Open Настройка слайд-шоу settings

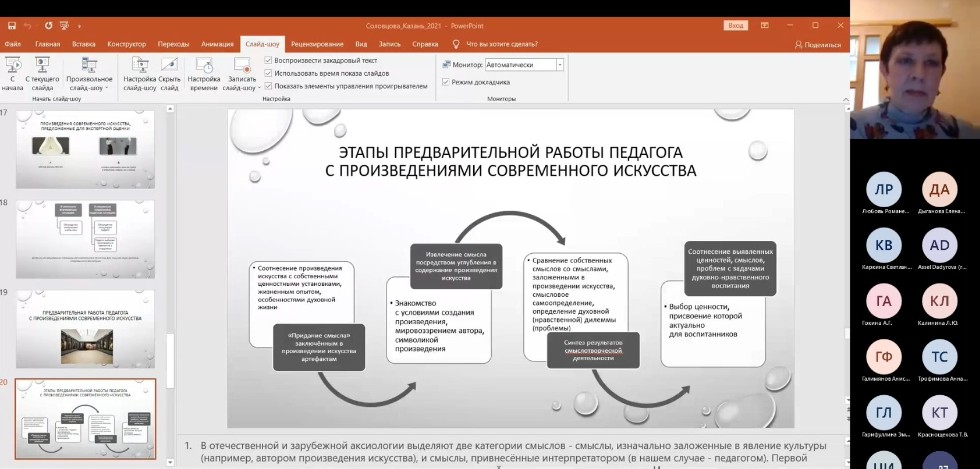pos(139,71)
